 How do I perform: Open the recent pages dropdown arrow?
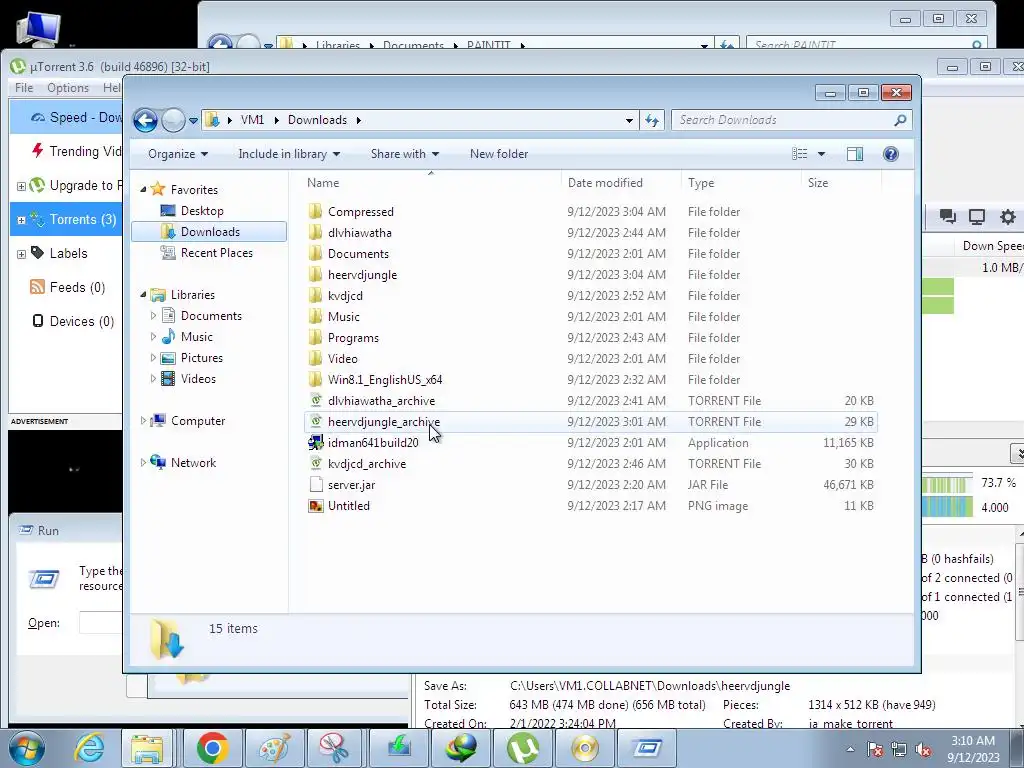(x=193, y=121)
